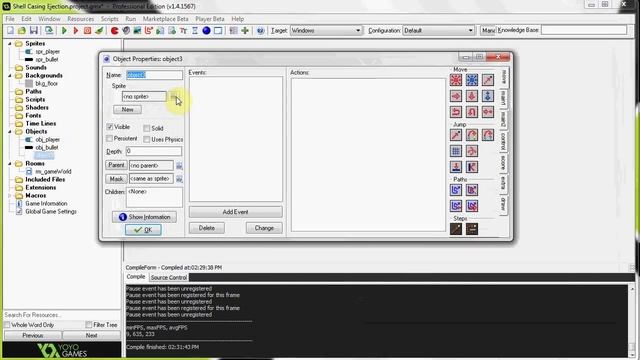Check Whole Word Only option
Screen dimensions: 640x360
point(7,325)
